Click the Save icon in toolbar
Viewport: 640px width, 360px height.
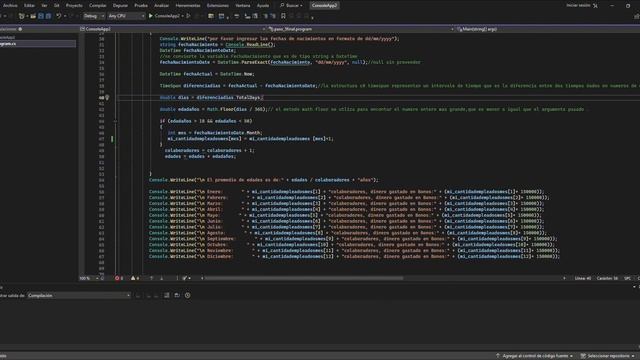[x=41, y=16]
